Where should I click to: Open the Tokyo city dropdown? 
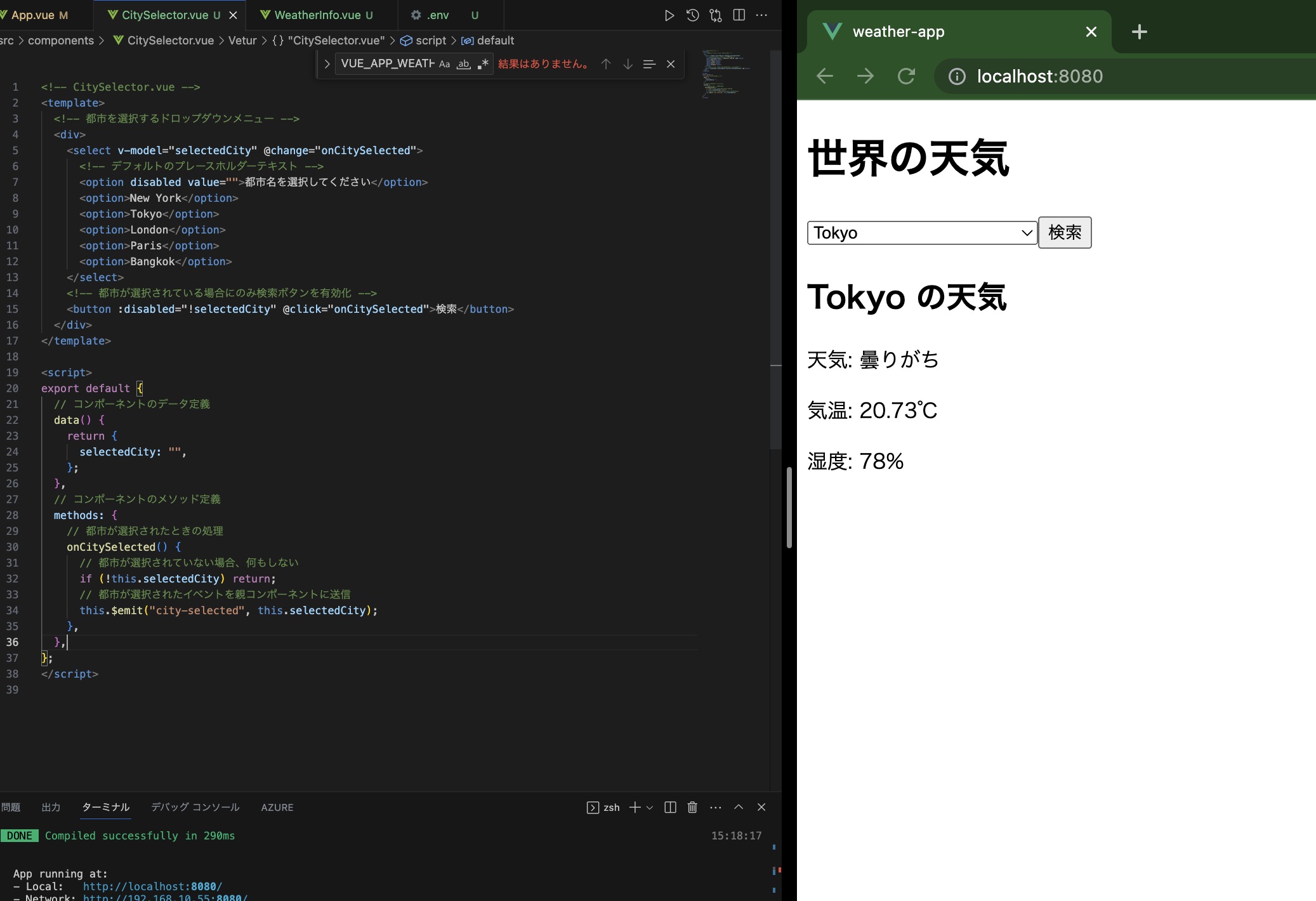(921, 233)
